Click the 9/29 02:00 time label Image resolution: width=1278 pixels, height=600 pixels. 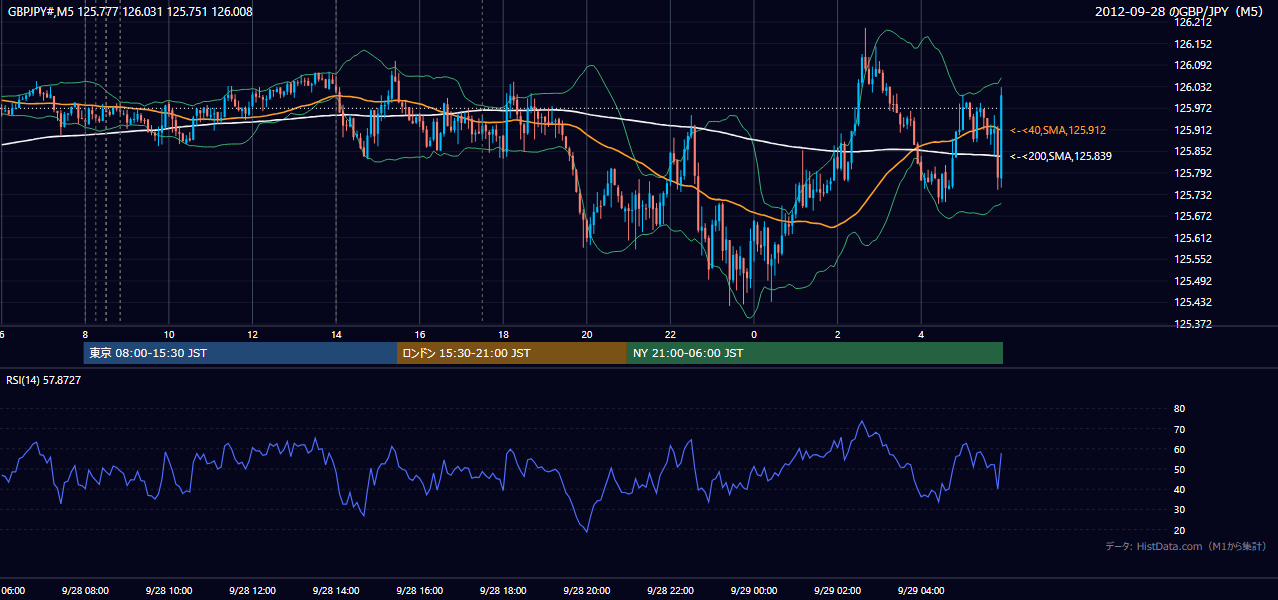(x=838, y=590)
